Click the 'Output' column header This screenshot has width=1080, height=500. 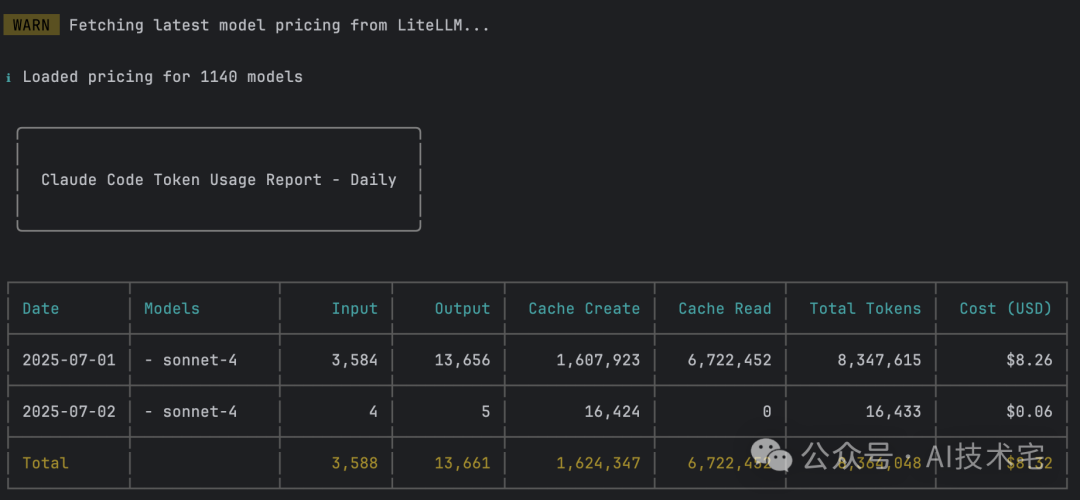pyautogui.click(x=462, y=309)
